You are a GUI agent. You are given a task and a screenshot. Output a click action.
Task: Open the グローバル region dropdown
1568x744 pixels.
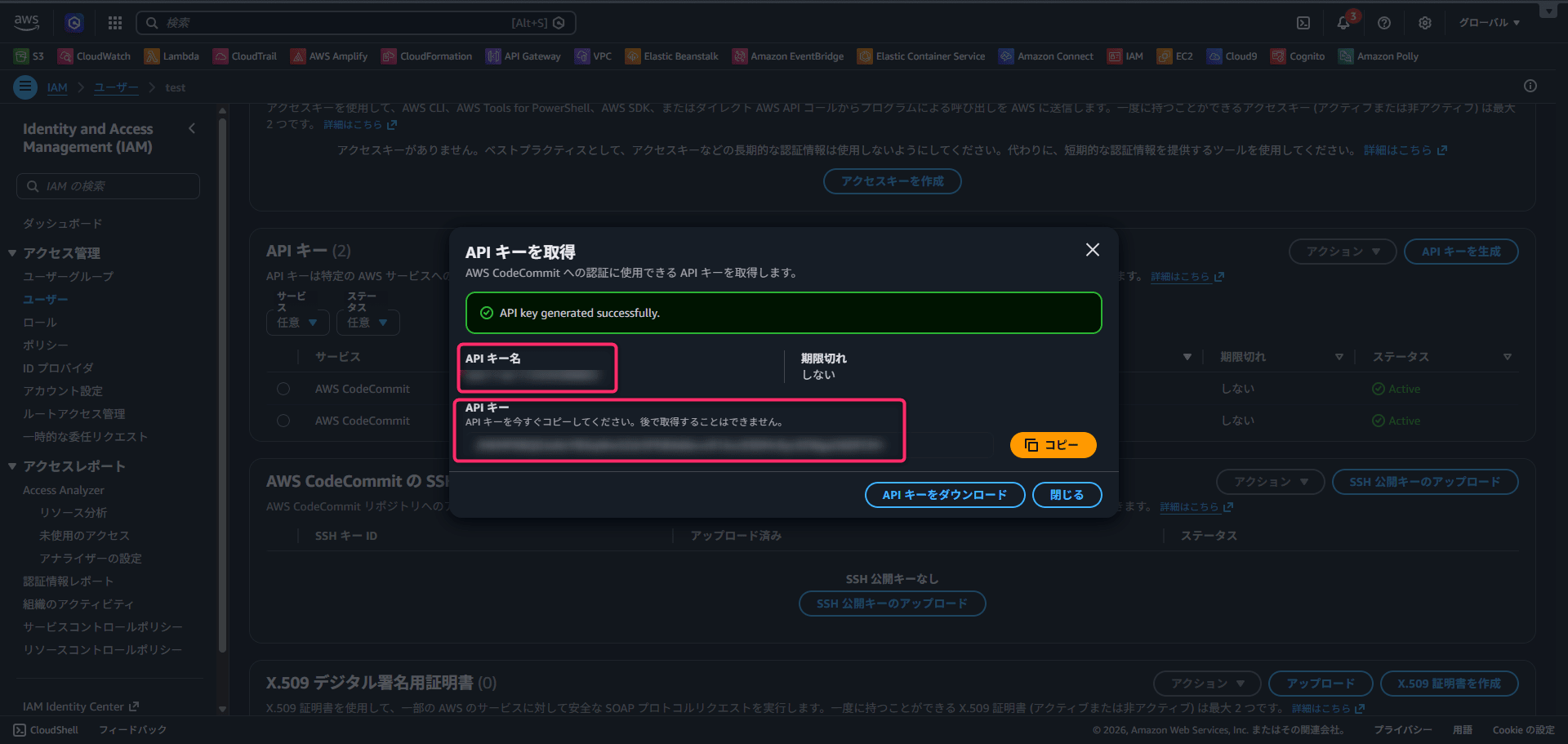pos(1490,23)
